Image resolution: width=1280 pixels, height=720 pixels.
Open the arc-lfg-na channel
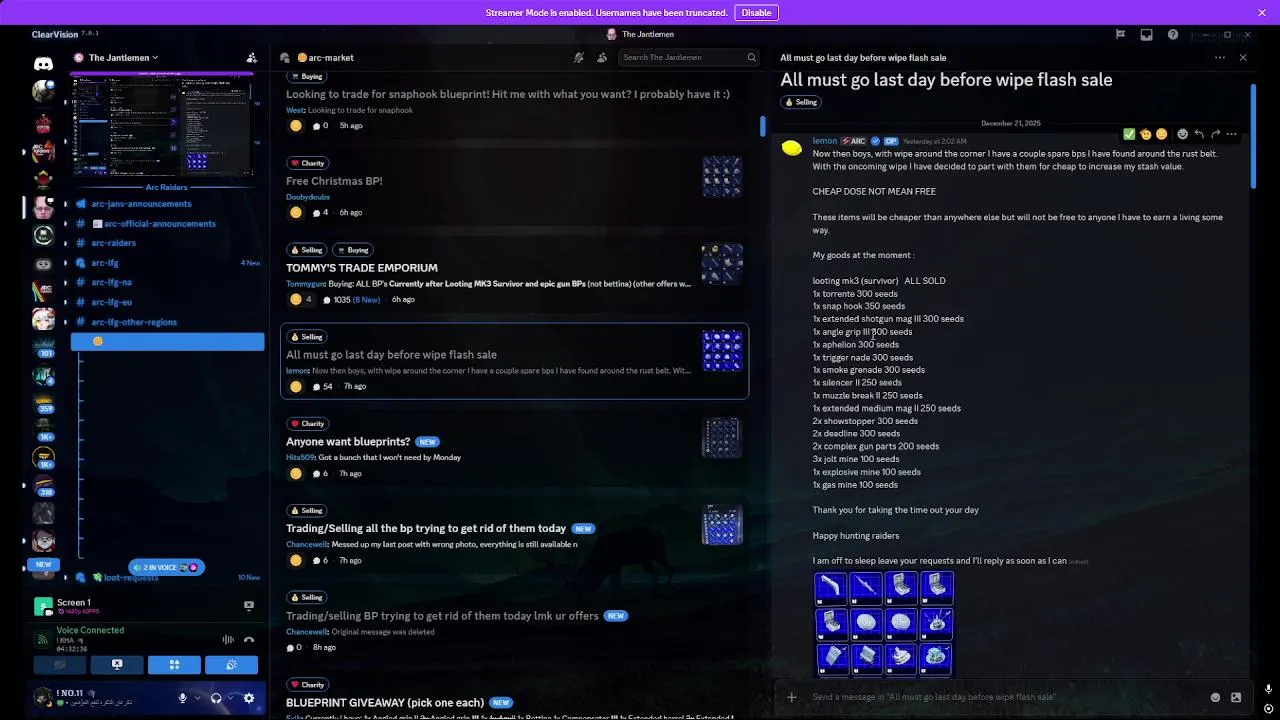coord(111,282)
